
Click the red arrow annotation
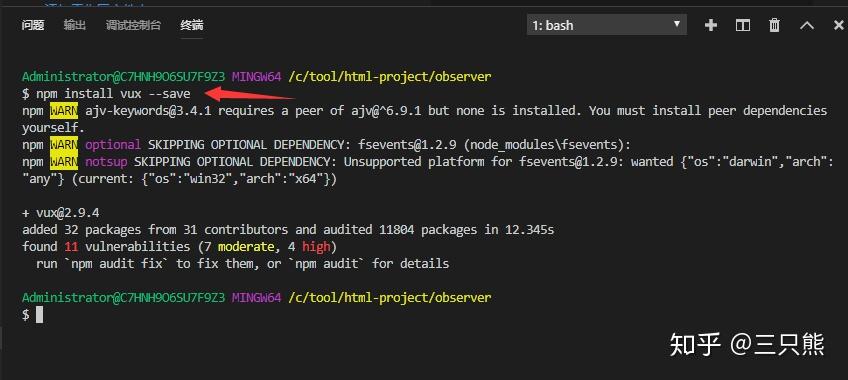pyautogui.click(x=250, y=94)
